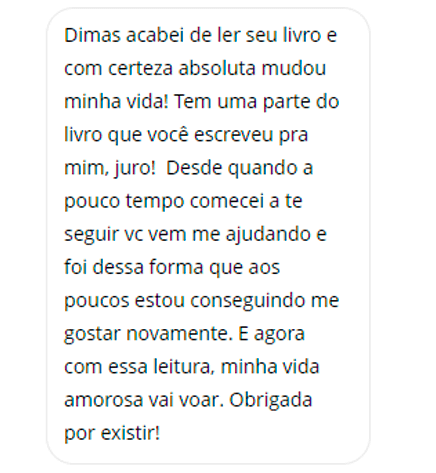Select the word "acabei" in the first line
Viewport: 436px width, 473px height.
(x=155, y=35)
